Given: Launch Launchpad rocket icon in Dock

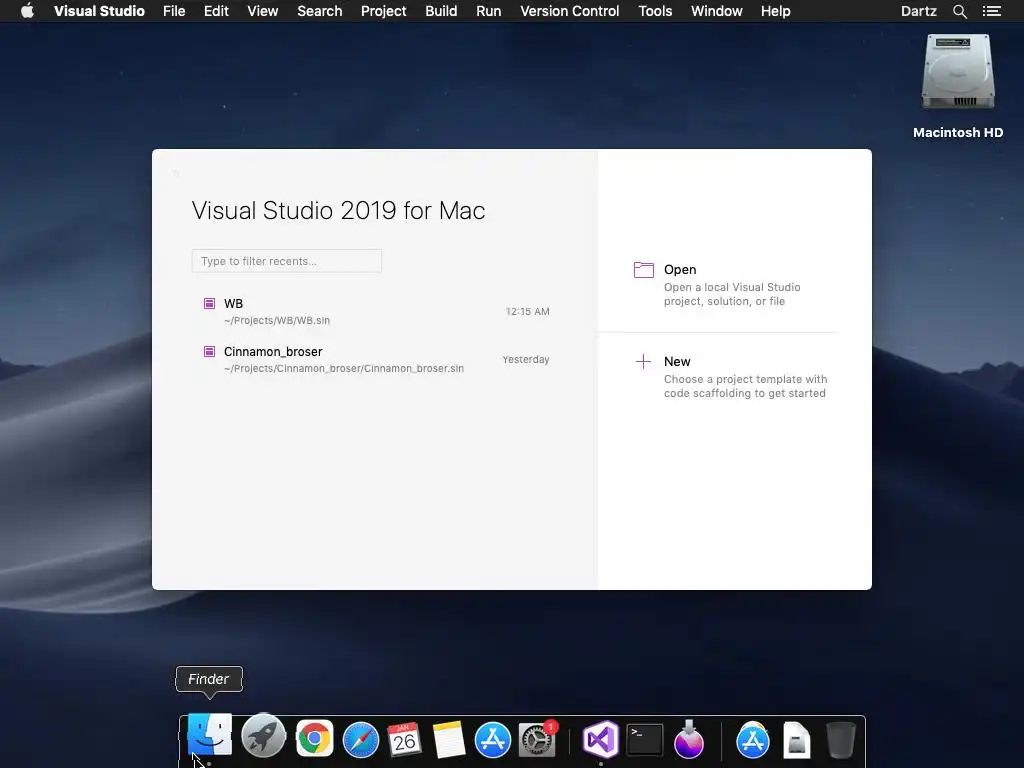Looking at the screenshot, I should click(263, 737).
